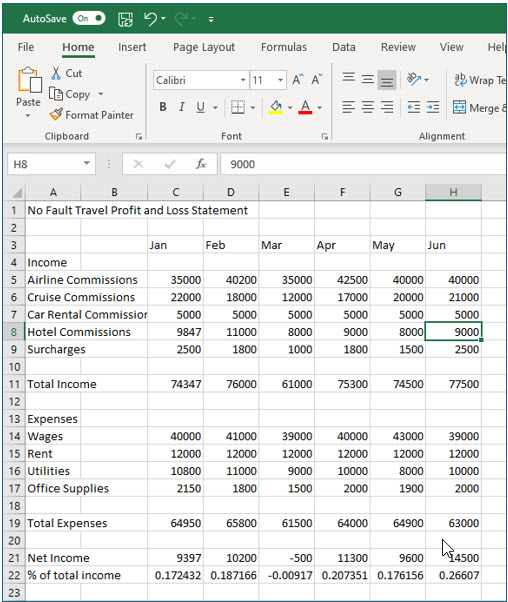This screenshot has width=508, height=602.
Task: Click the Select All corner triangle
Action: 16,192
